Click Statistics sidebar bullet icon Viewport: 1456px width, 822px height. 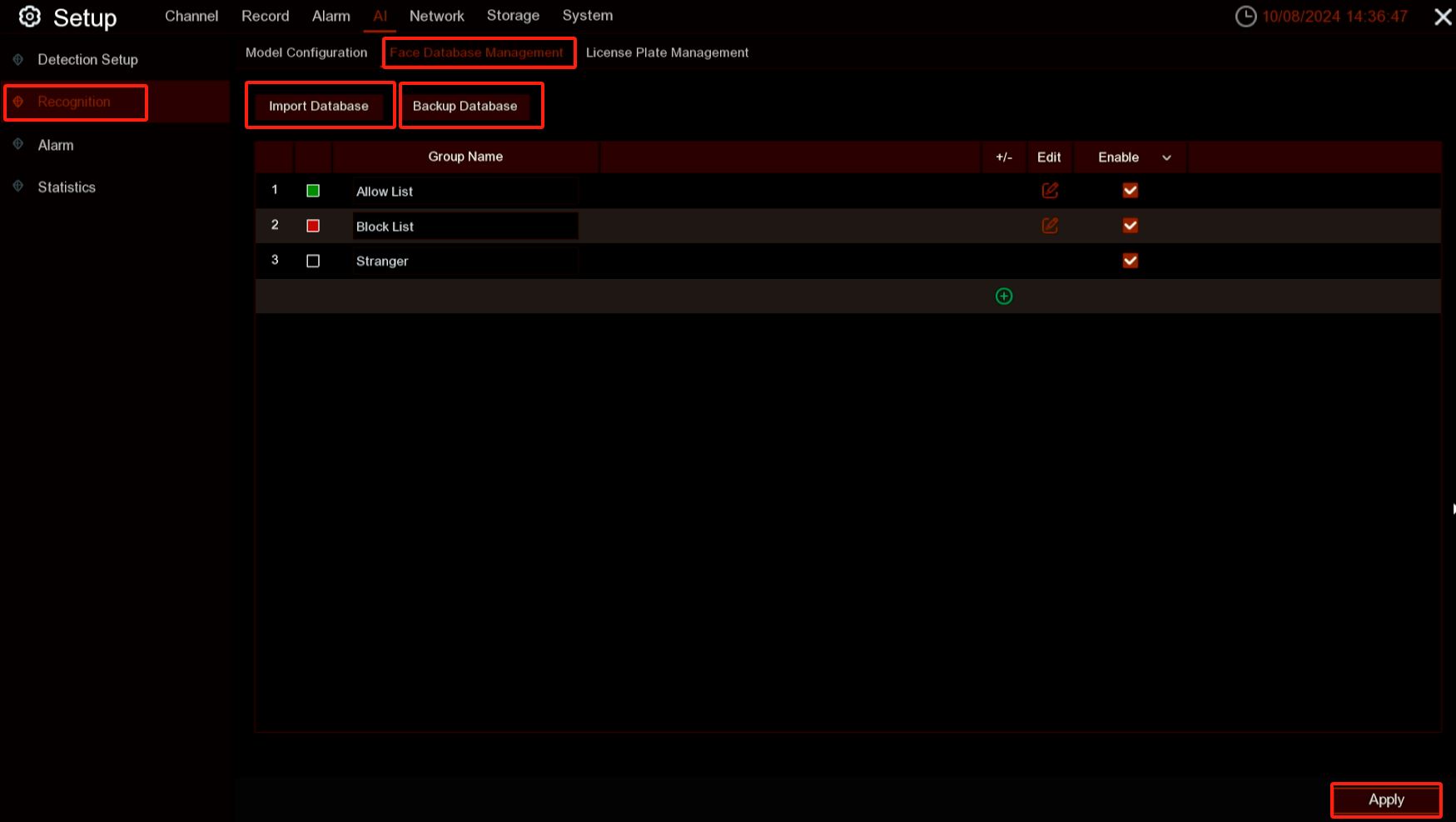click(x=18, y=186)
